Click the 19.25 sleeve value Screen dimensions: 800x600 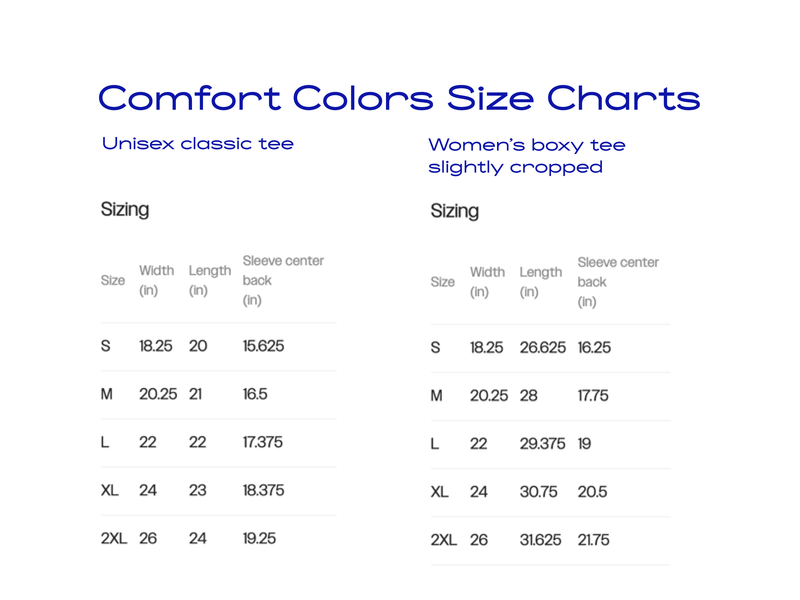click(x=259, y=538)
